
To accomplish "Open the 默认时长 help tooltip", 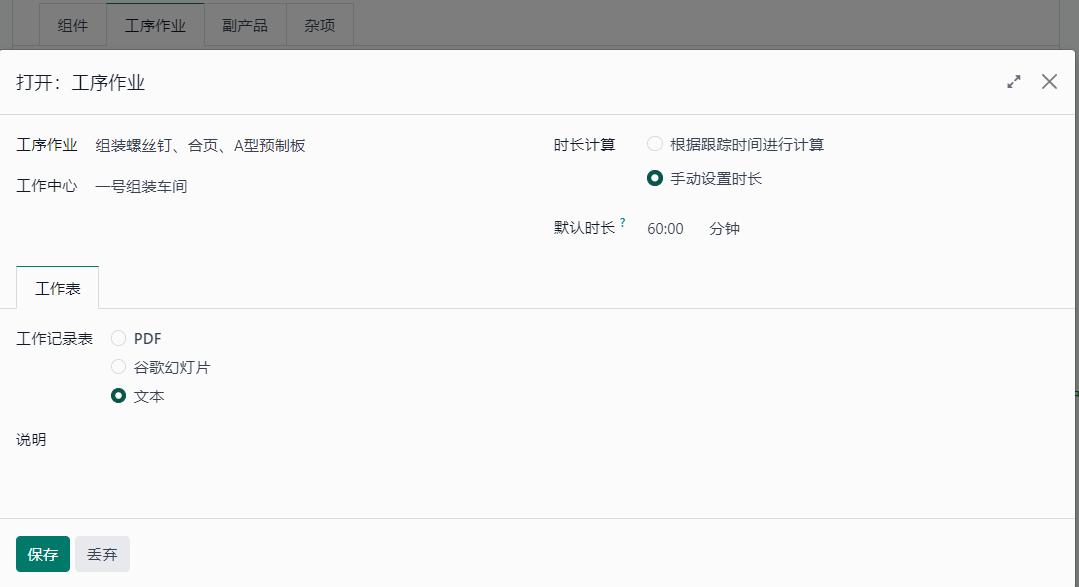I will click(622, 221).
